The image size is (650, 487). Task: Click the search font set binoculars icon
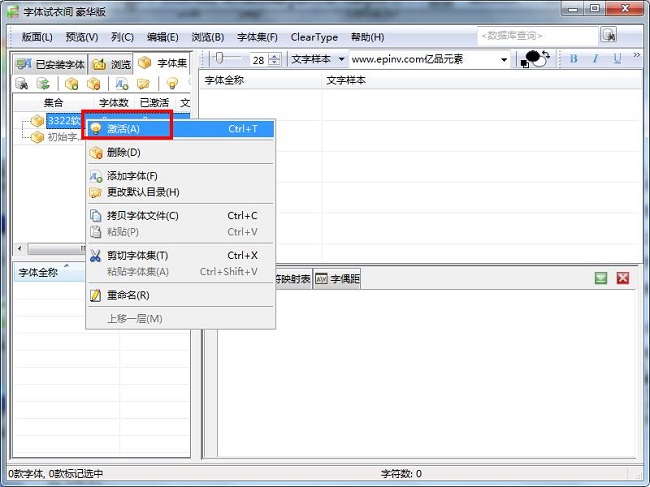pyautogui.click(x=21, y=84)
